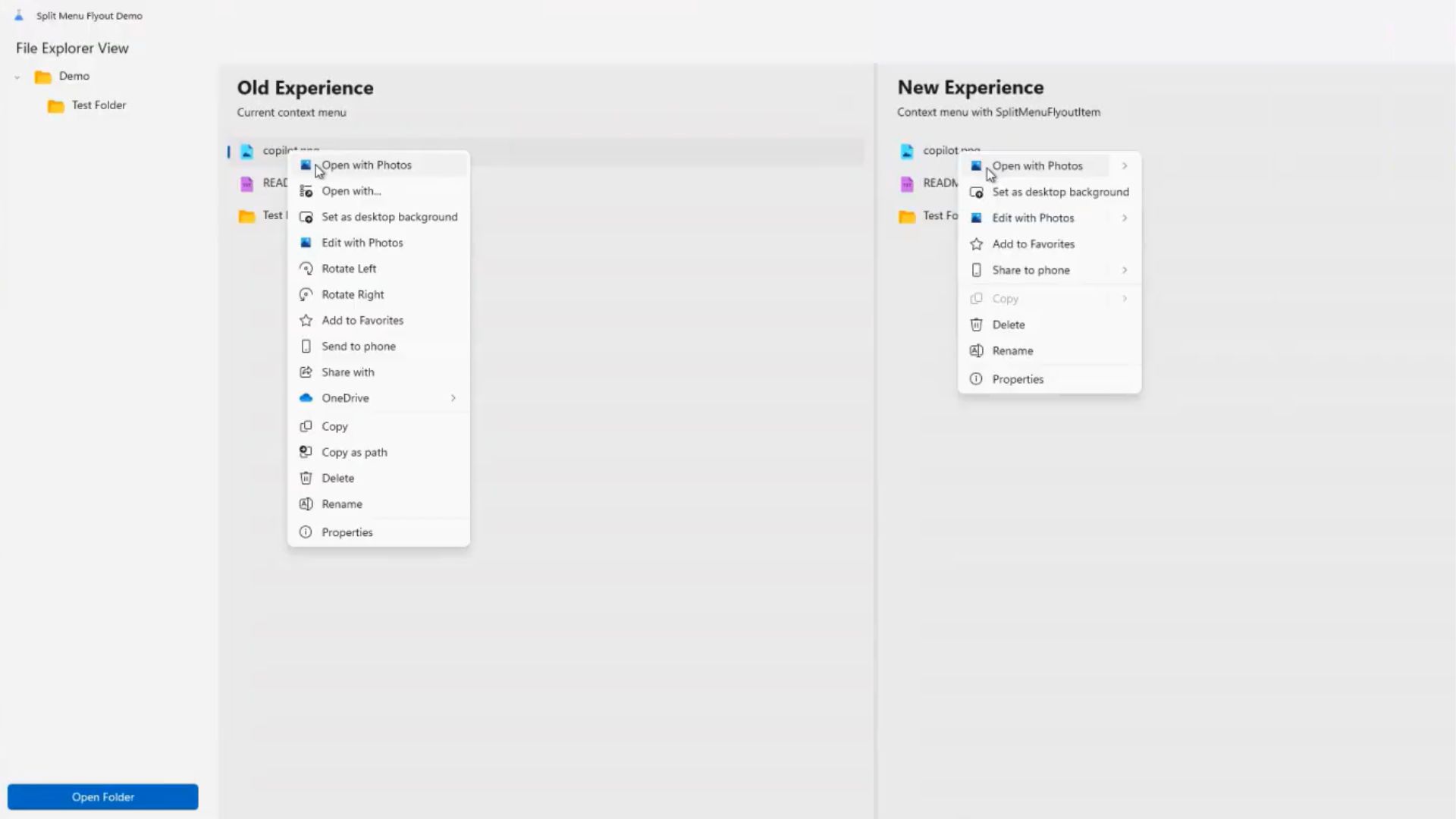Click the OneDrive cloud icon
Screen dimensions: 1456x819
tap(306, 398)
